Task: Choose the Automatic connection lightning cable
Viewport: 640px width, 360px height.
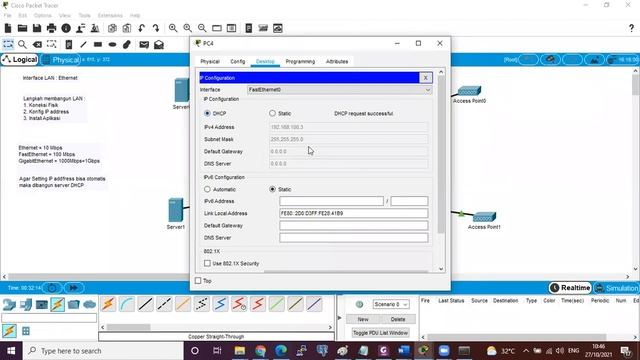Action: pos(108,304)
